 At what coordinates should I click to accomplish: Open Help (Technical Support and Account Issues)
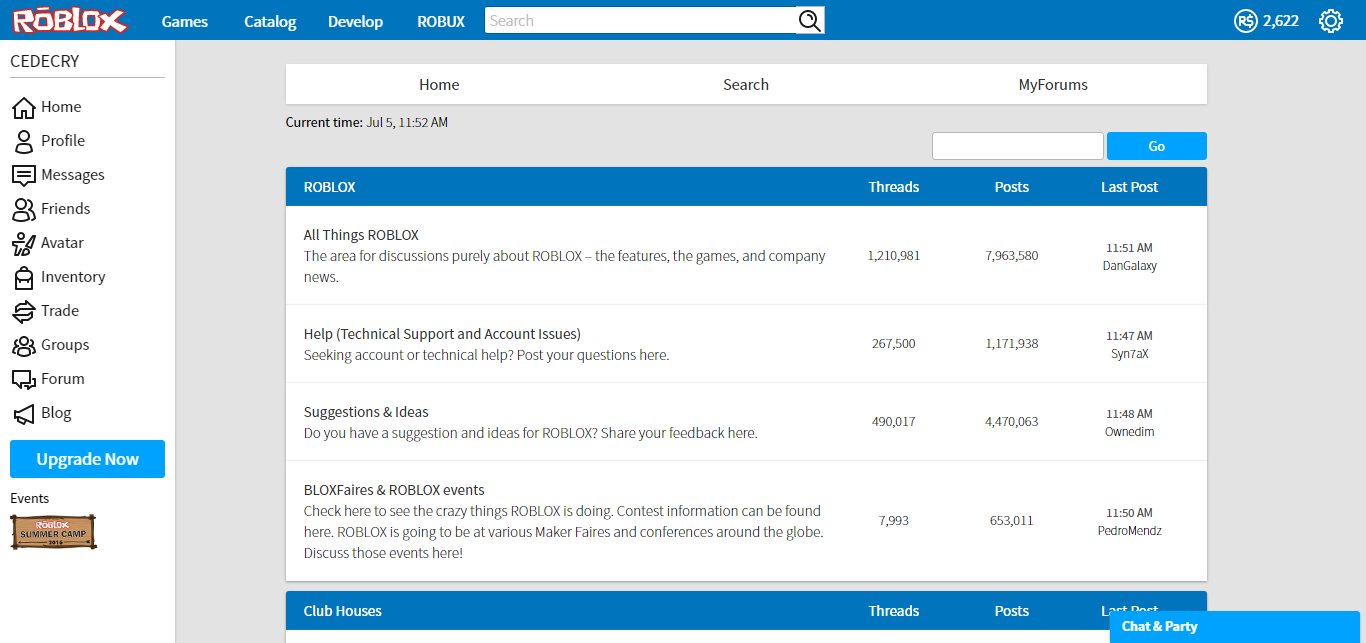(x=442, y=334)
